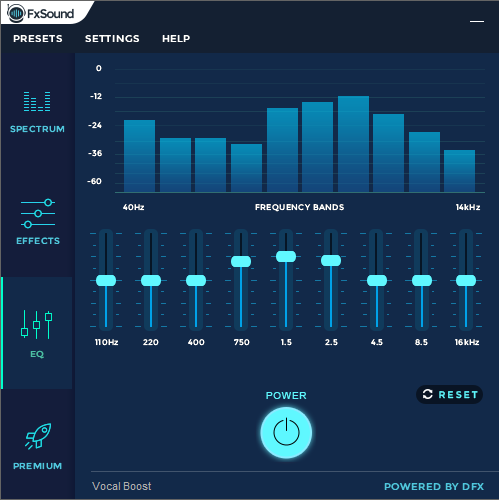The height and width of the screenshot is (500, 499).
Task: Click the 750 band slider handle
Action: pos(241,261)
